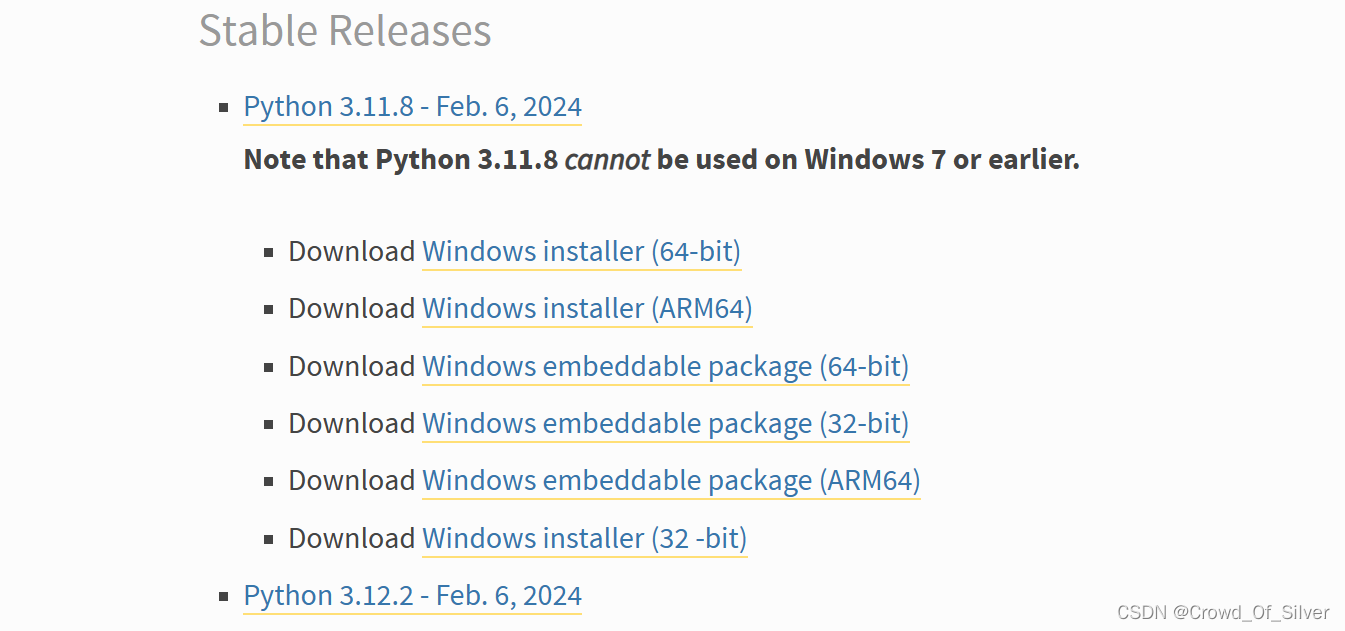Download Windows installer (64-bit)
Image resolution: width=1345 pixels, height=631 pixels.
point(581,252)
